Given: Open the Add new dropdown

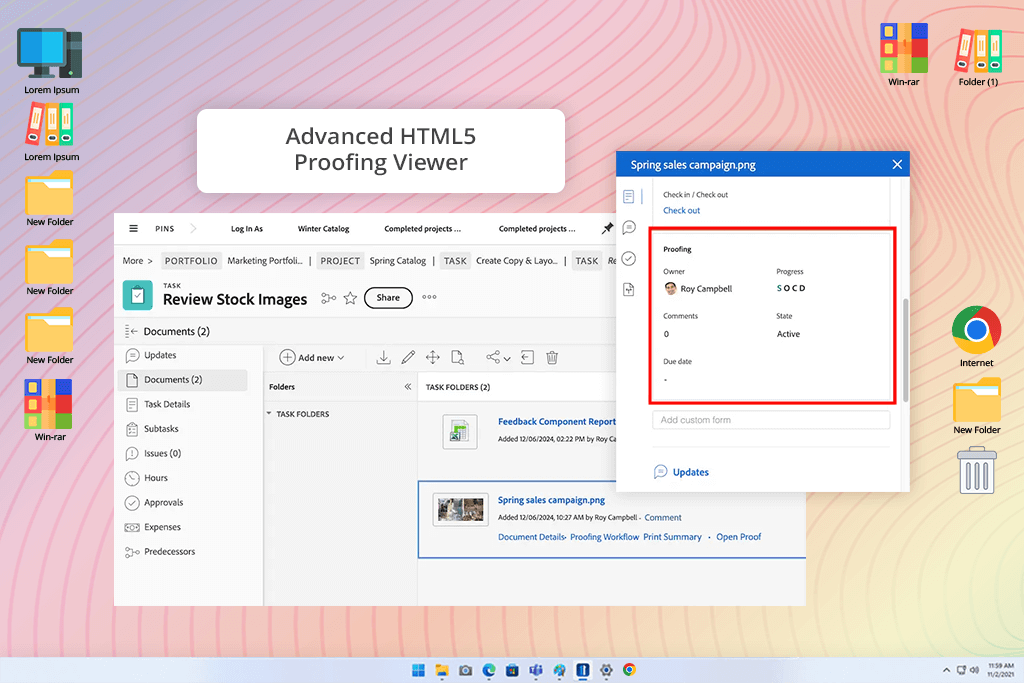Looking at the screenshot, I should [312, 357].
